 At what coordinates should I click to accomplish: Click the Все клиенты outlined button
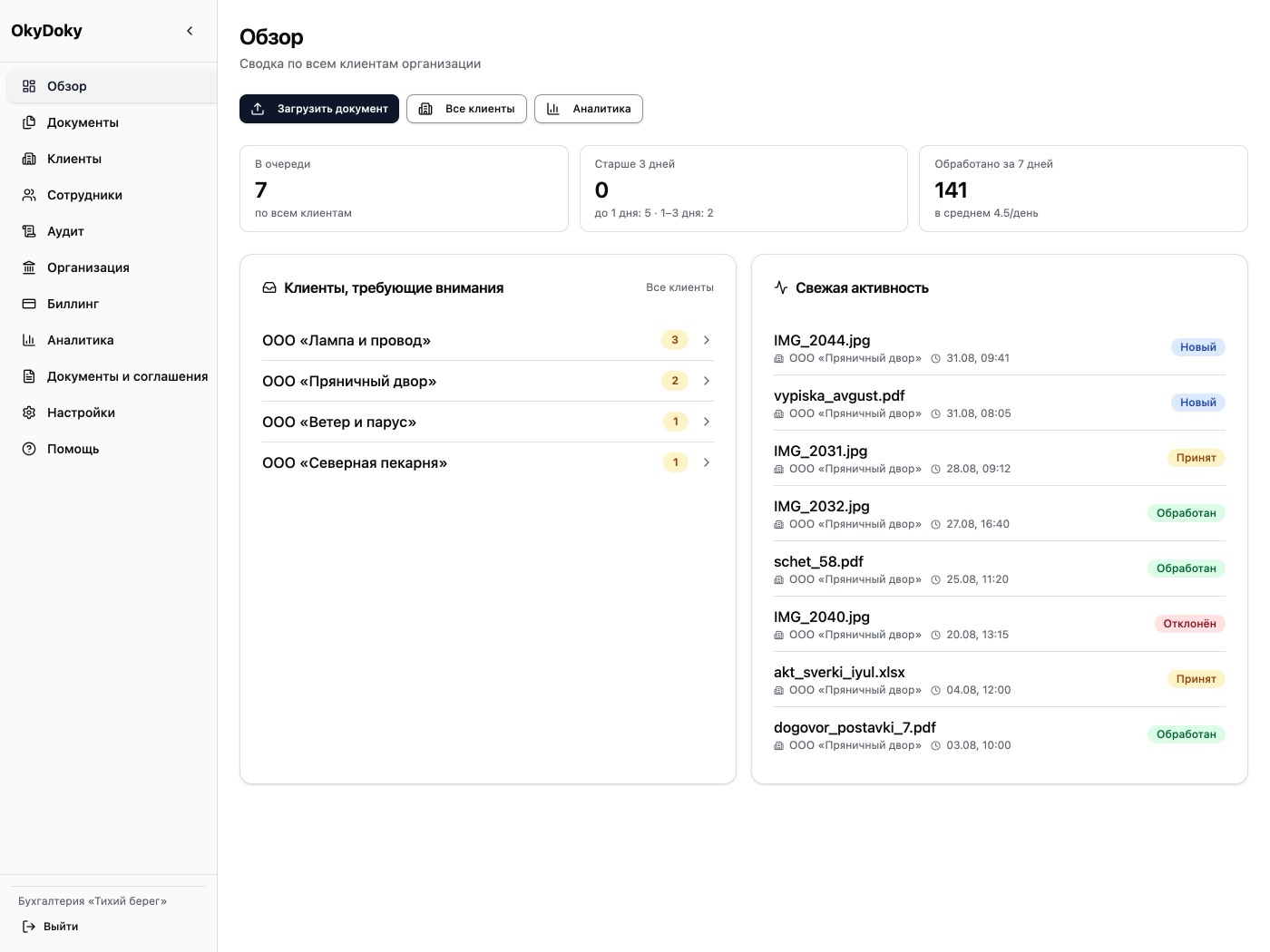click(466, 109)
